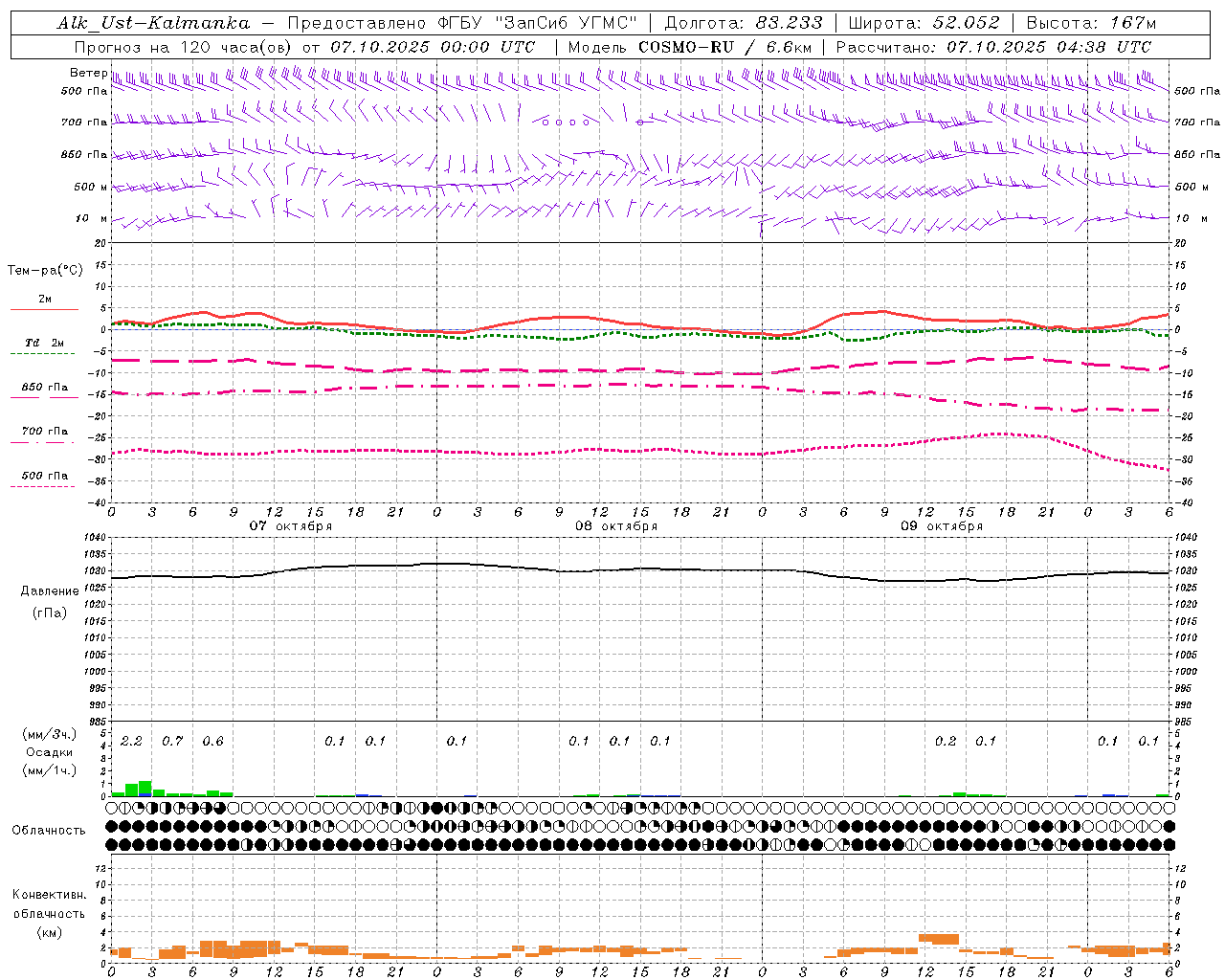
Task: Click the 'Рассчитано' timestamp 04:38 UTC
Action: (x=1103, y=47)
